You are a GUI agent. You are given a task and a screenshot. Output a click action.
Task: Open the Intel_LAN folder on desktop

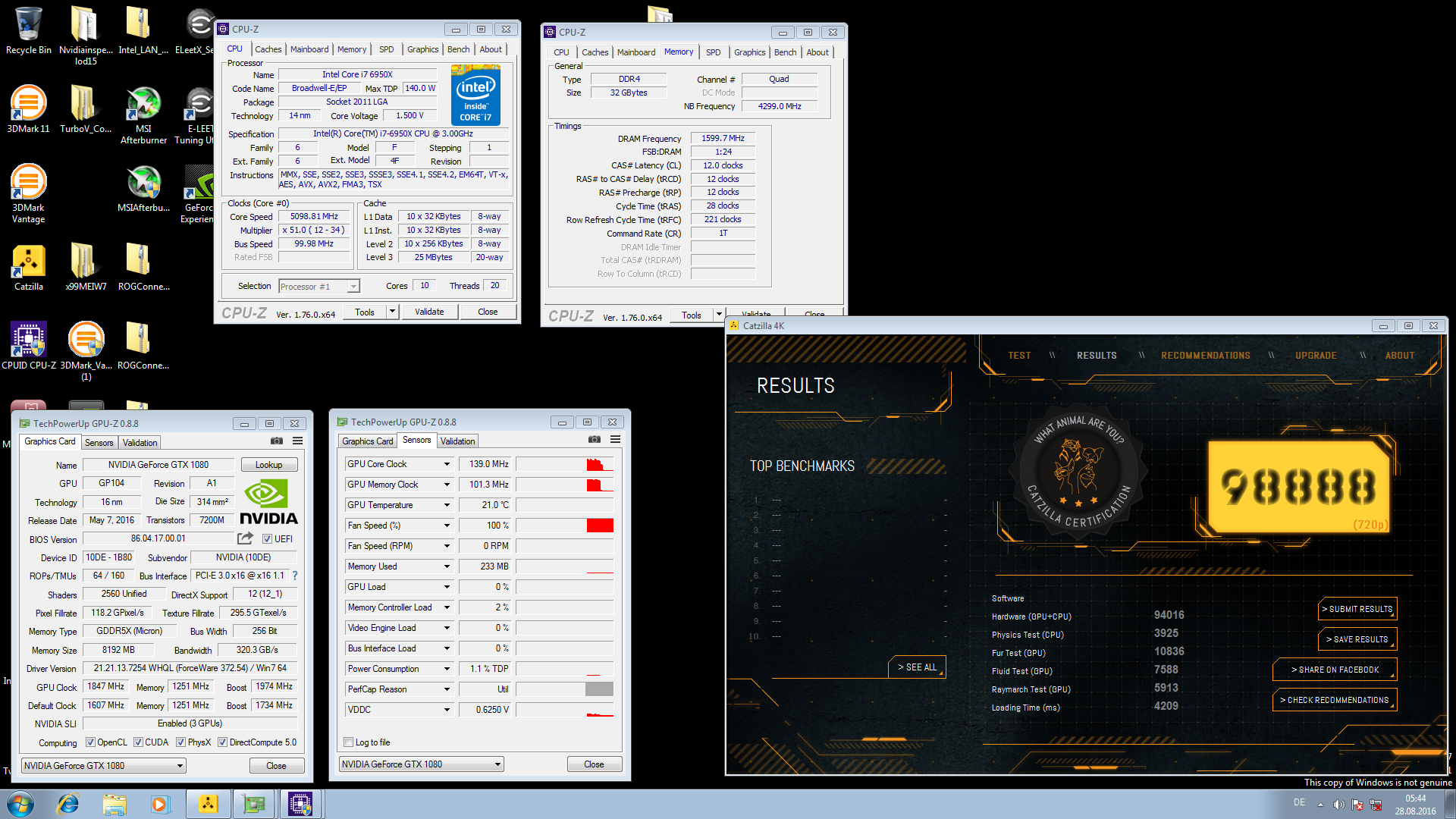pos(143,30)
